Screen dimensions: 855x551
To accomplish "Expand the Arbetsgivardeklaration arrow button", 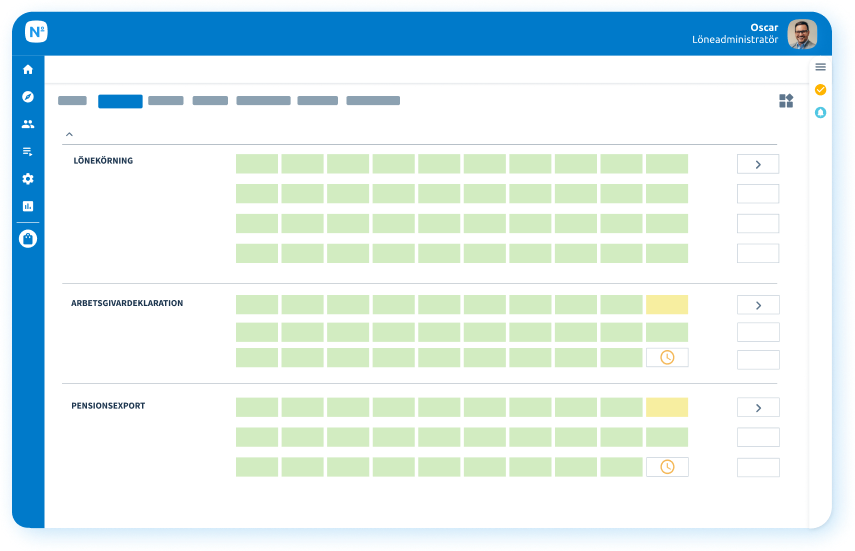I will tap(758, 305).
